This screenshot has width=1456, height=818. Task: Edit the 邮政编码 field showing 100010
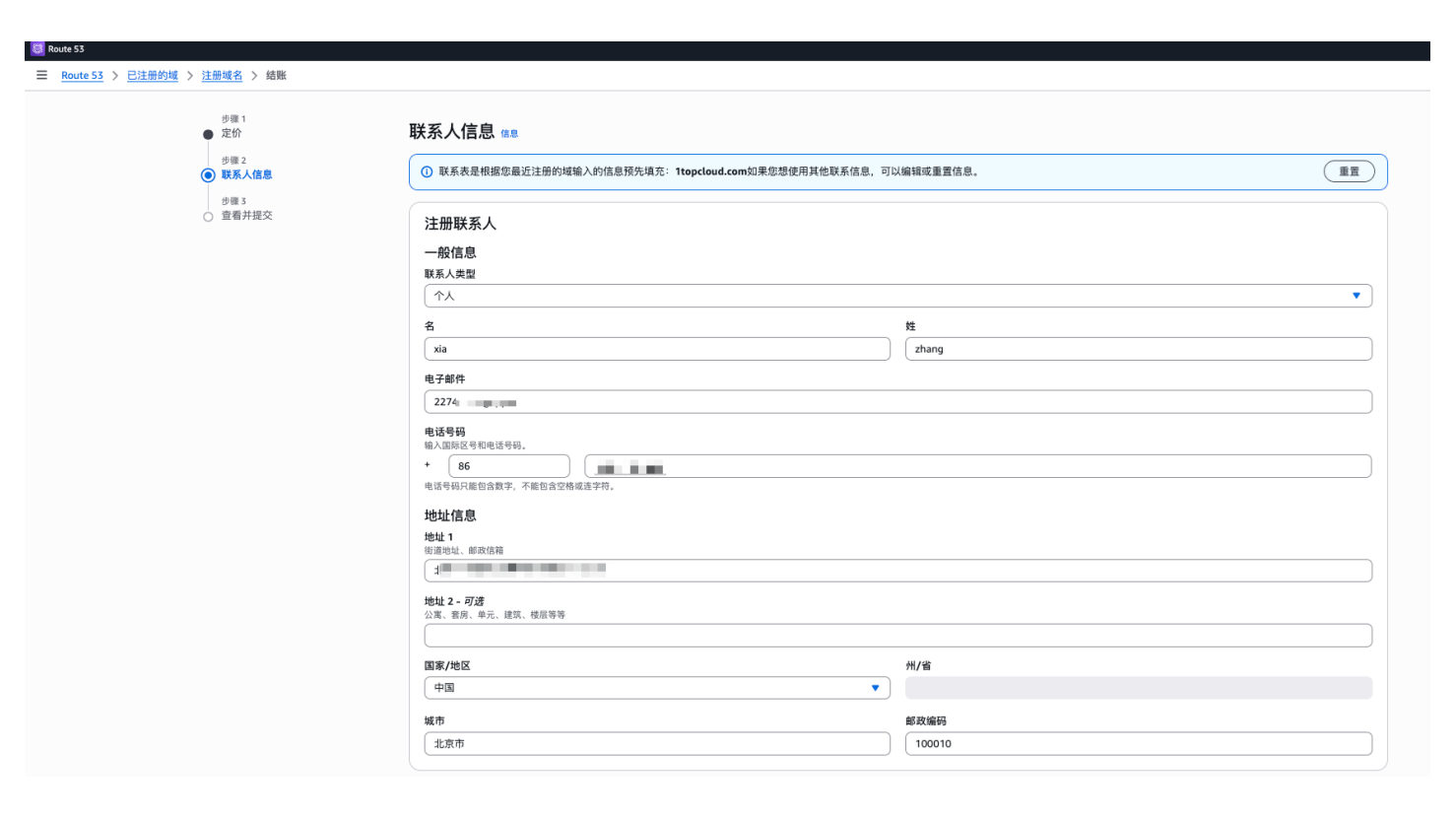[1138, 744]
